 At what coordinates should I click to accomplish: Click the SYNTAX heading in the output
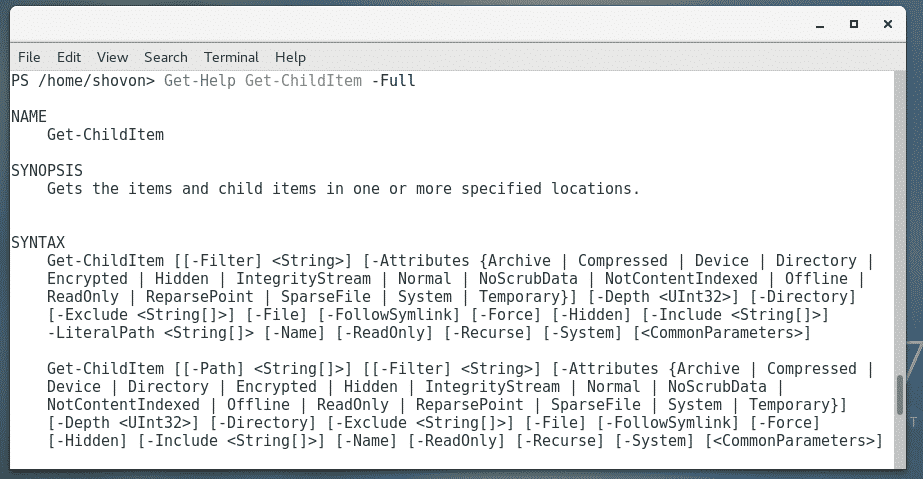38,242
